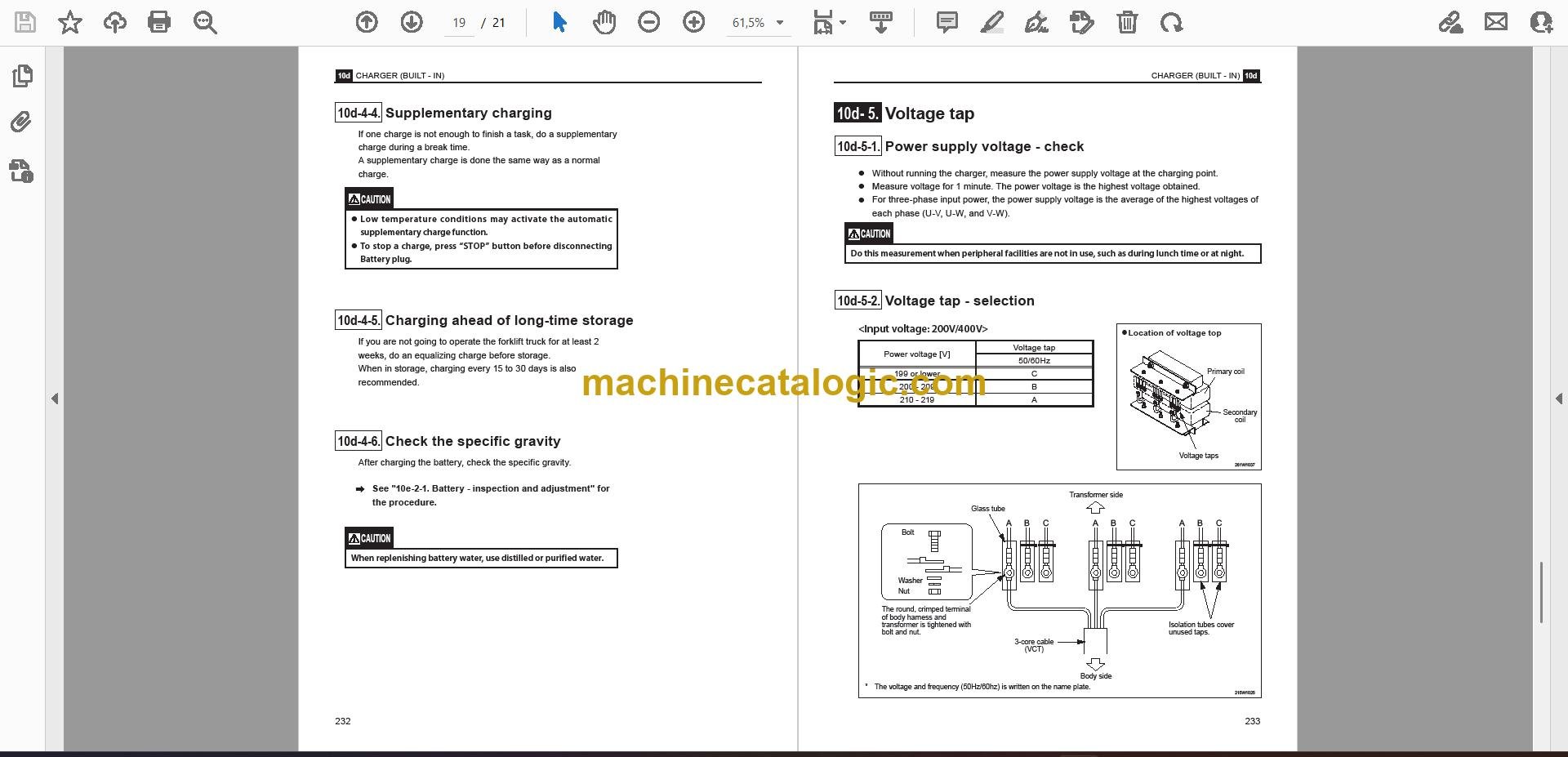This screenshot has height=757, width=1568.
Task: Delete with the trash icon
Action: (x=1127, y=22)
